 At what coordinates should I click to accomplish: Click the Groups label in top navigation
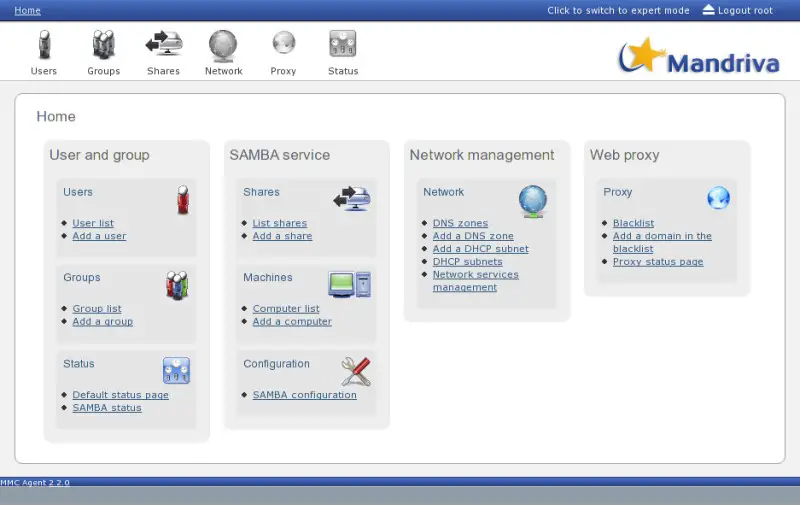[x=104, y=71]
